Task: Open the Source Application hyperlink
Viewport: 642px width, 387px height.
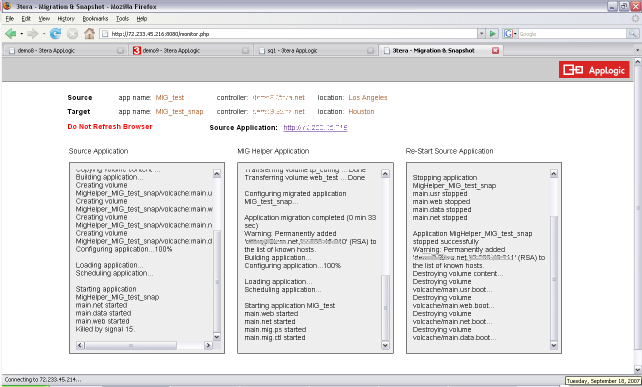Action: [x=315, y=127]
